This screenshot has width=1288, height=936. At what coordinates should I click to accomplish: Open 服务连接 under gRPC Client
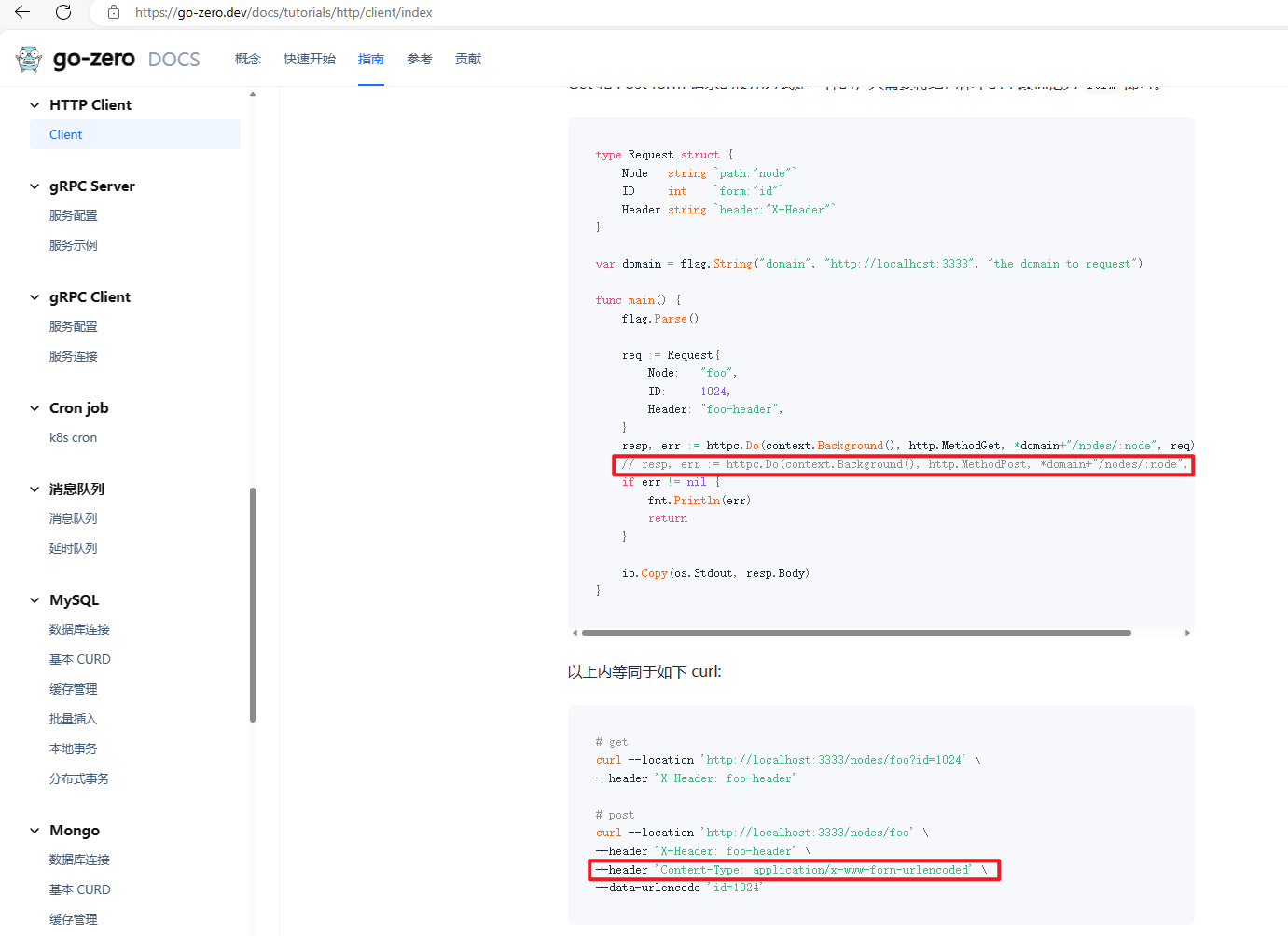tap(74, 356)
